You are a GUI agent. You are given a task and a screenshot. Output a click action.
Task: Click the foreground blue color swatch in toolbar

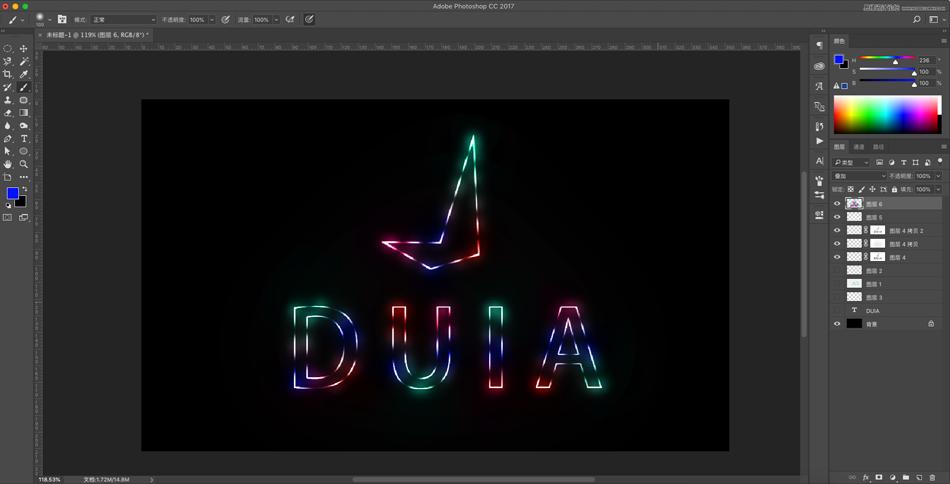(x=12, y=193)
